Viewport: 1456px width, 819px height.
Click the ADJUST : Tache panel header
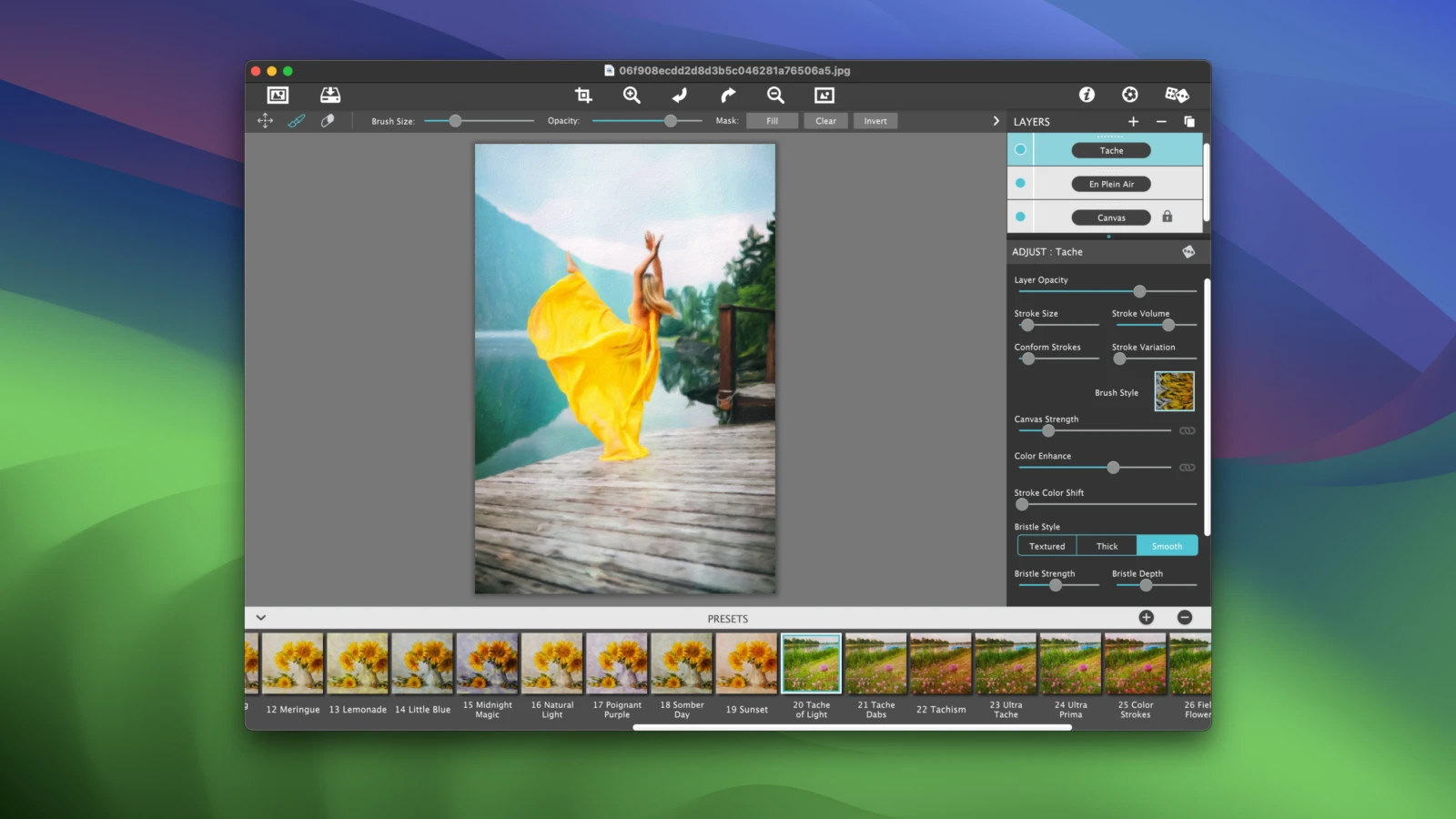tap(1046, 251)
